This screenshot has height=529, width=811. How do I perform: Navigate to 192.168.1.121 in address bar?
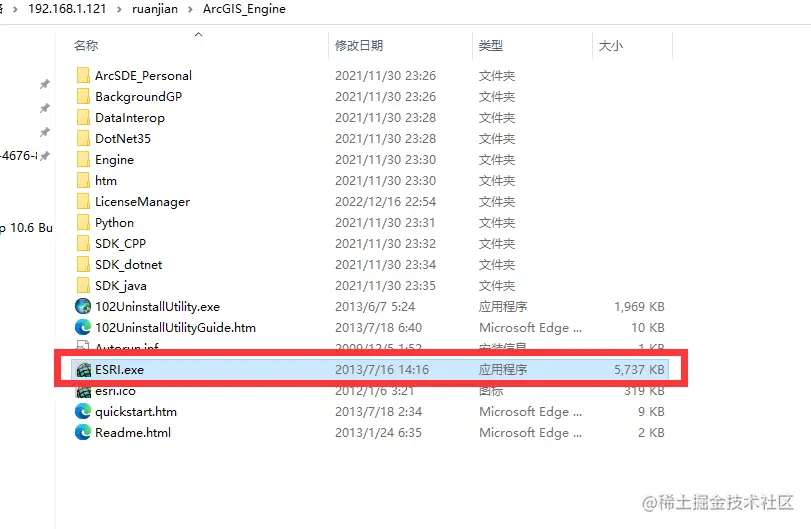coord(67,9)
